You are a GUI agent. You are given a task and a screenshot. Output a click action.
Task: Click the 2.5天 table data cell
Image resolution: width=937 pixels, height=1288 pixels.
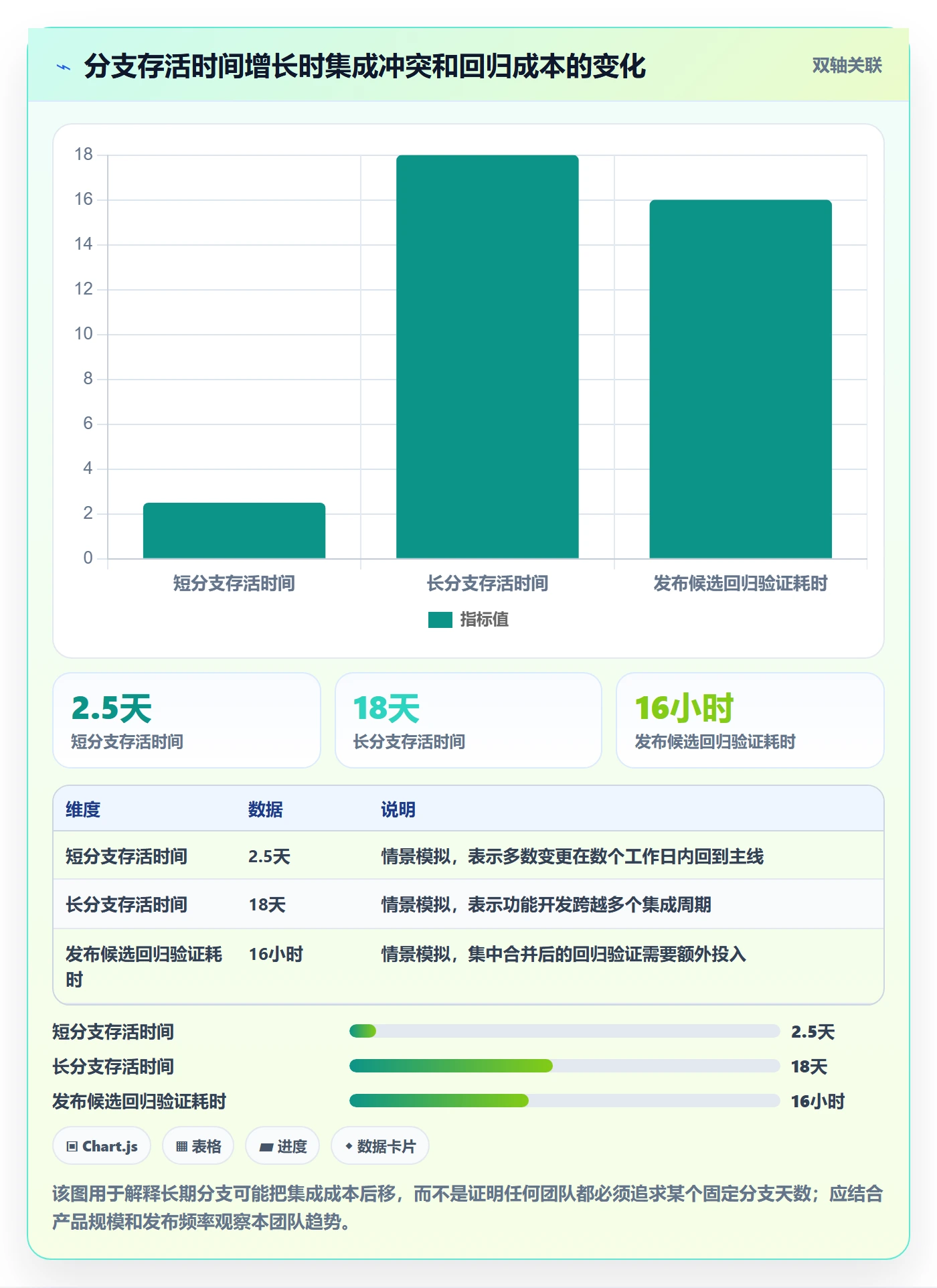(269, 856)
